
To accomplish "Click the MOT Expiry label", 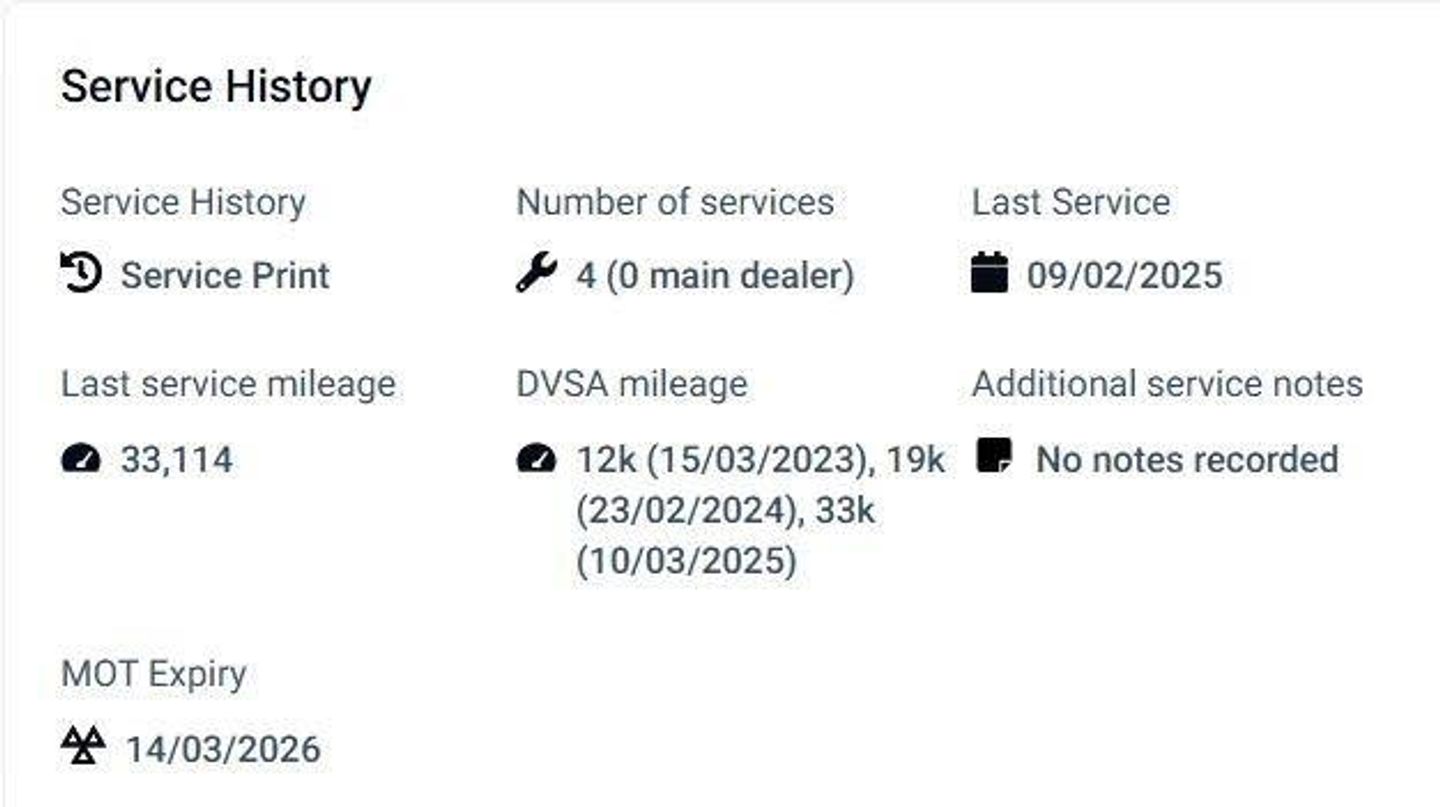I will 153,674.
